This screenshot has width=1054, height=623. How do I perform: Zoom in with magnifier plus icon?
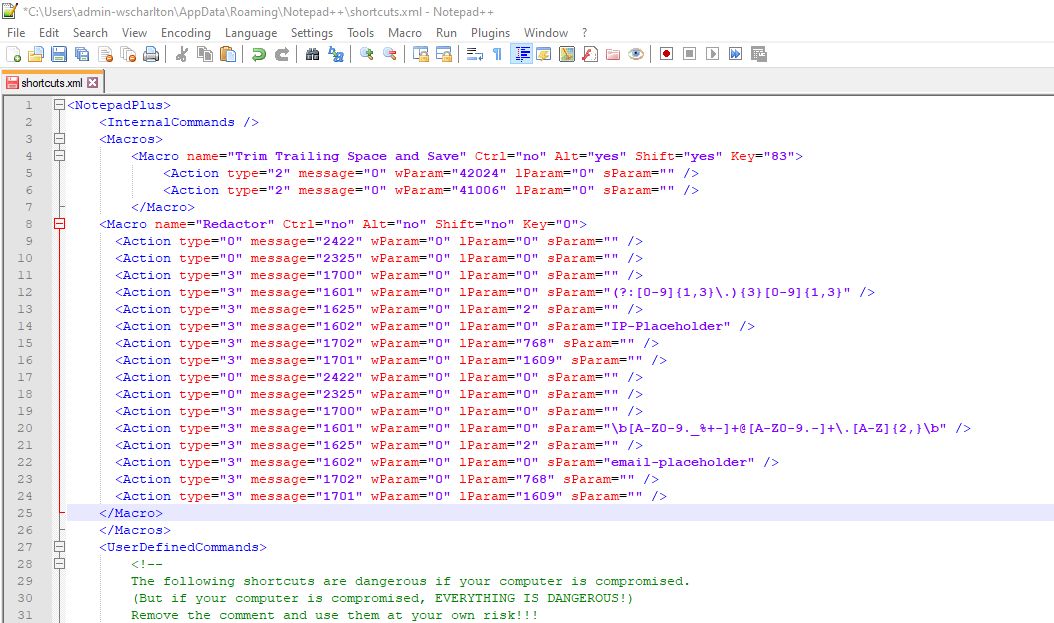[x=367, y=54]
